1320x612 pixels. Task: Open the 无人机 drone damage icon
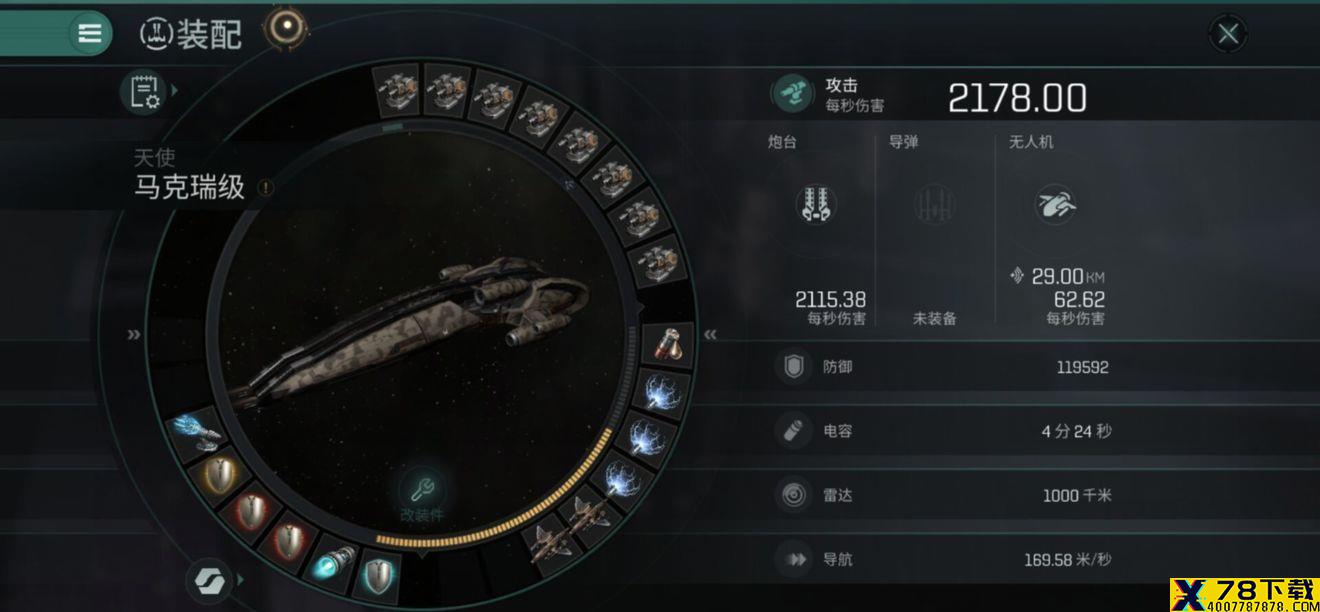(1055, 204)
